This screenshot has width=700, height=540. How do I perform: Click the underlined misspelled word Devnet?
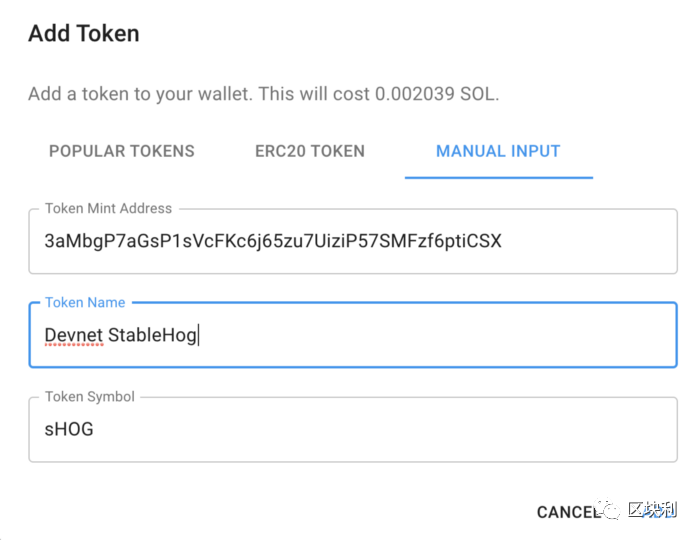(74, 335)
